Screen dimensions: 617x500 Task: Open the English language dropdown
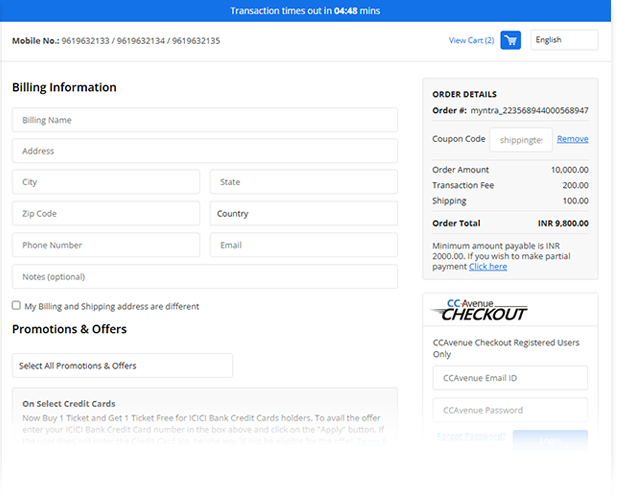click(x=564, y=40)
